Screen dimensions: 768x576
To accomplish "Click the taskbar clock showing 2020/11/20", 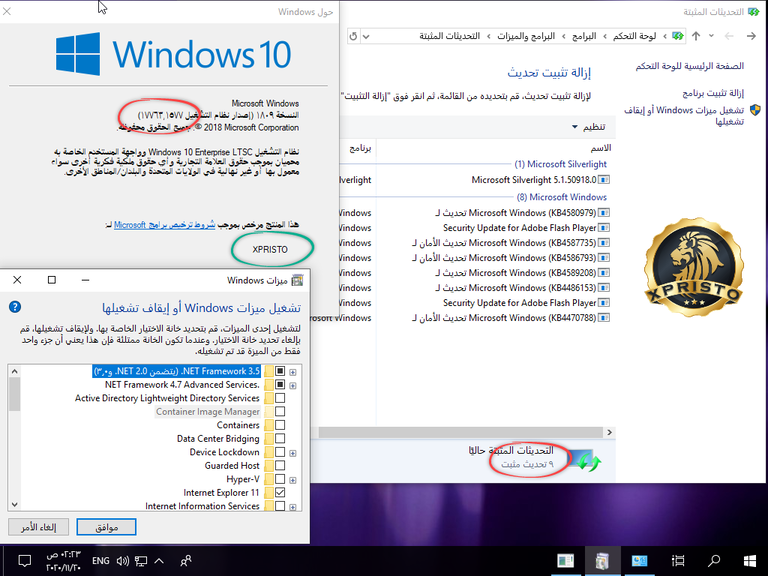I will click(x=63, y=561).
